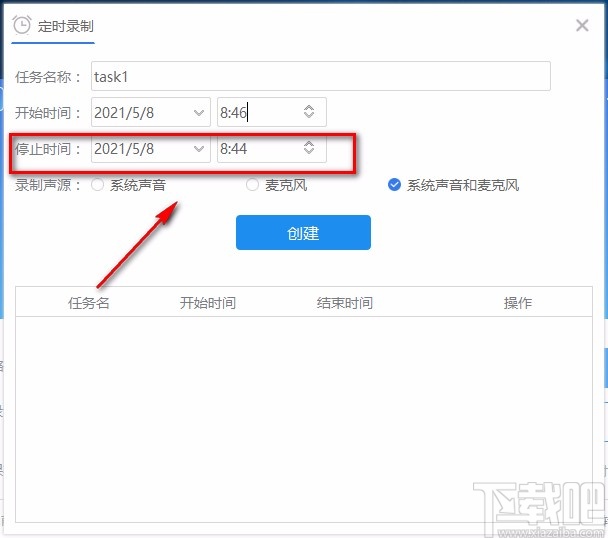
Task: Select the 定时录制 tab title
Action: [x=66, y=26]
